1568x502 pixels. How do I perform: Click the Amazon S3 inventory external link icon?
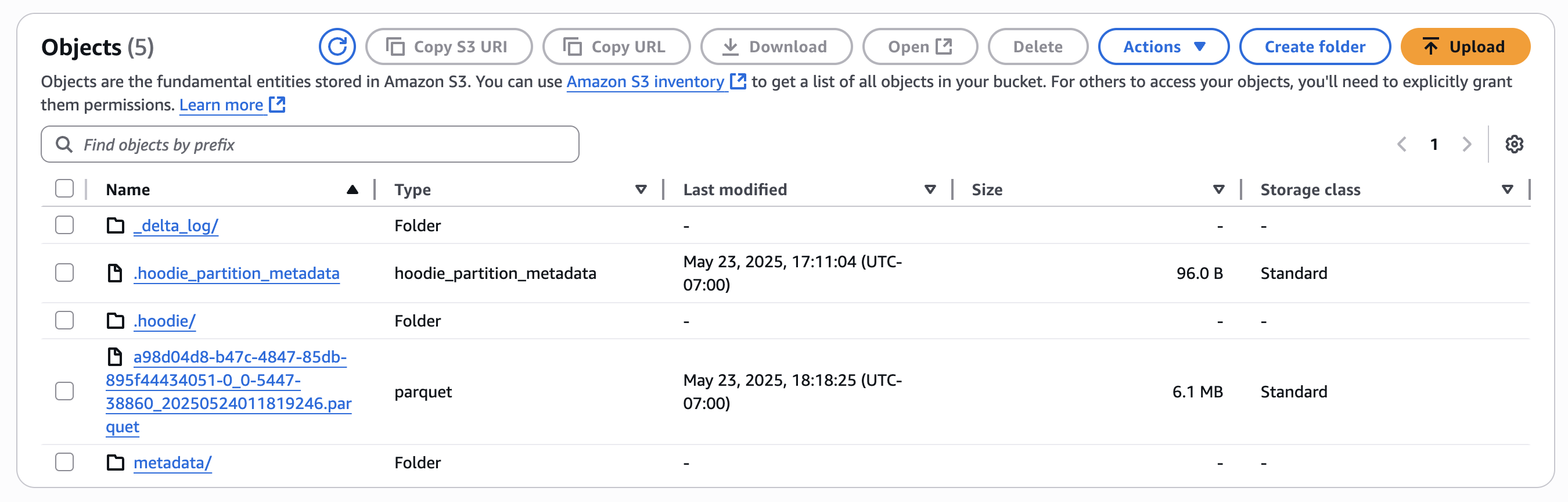(738, 81)
